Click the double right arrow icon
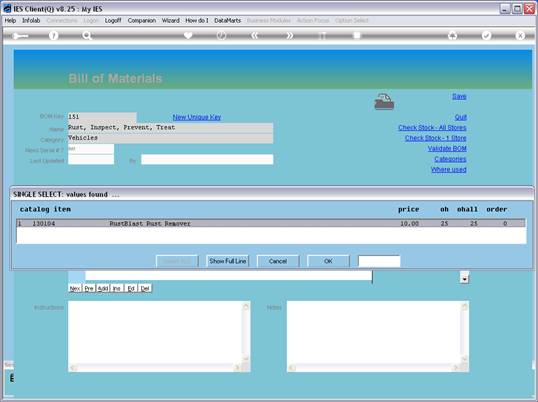The width and height of the screenshot is (538, 402). point(290,35)
